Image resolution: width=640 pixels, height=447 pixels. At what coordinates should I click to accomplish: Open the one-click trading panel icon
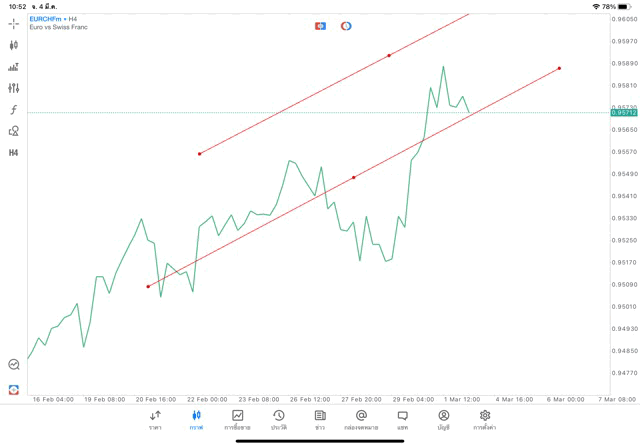[320, 26]
